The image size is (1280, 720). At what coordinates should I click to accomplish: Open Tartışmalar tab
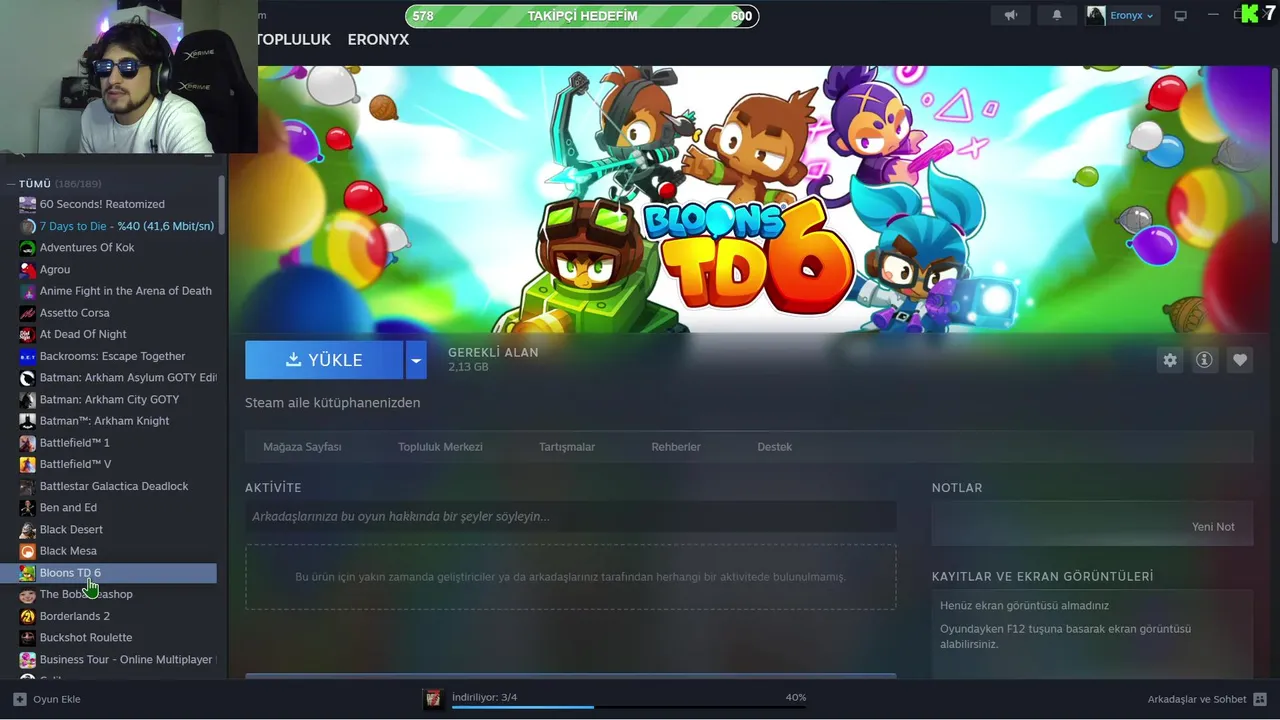(x=567, y=447)
